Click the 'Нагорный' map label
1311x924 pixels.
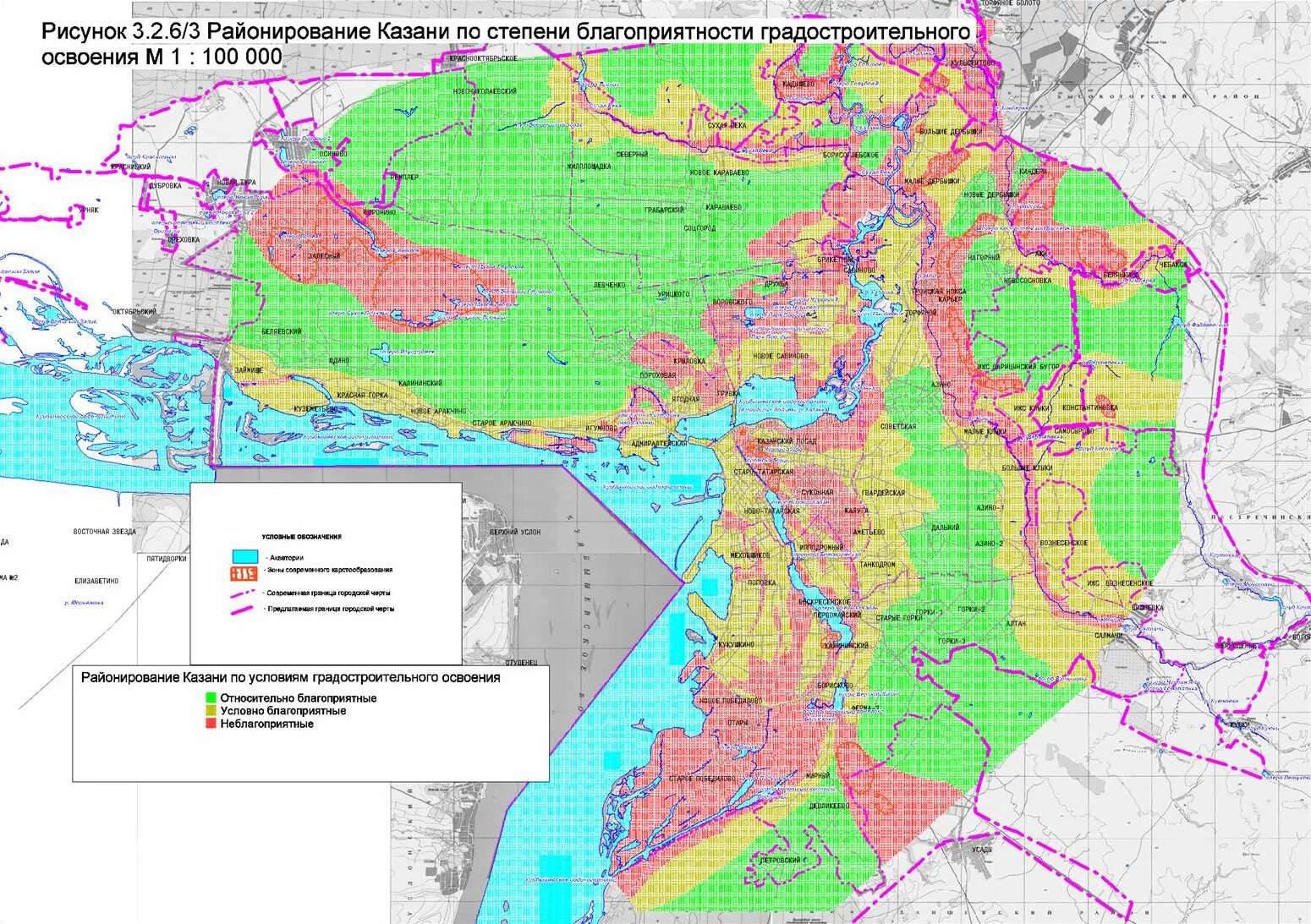pyautogui.click(x=985, y=257)
